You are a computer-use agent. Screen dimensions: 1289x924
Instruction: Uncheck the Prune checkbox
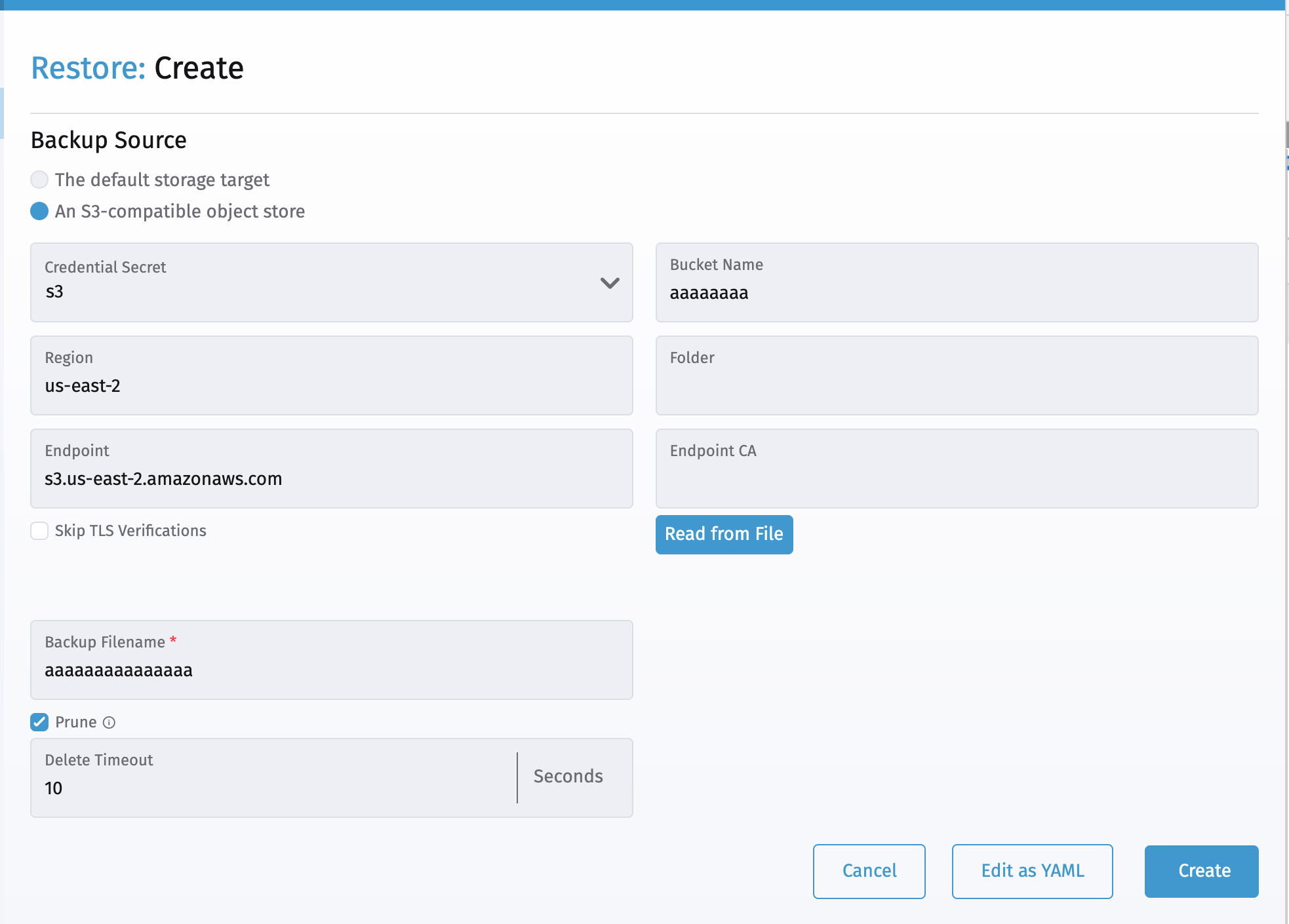[x=39, y=722]
